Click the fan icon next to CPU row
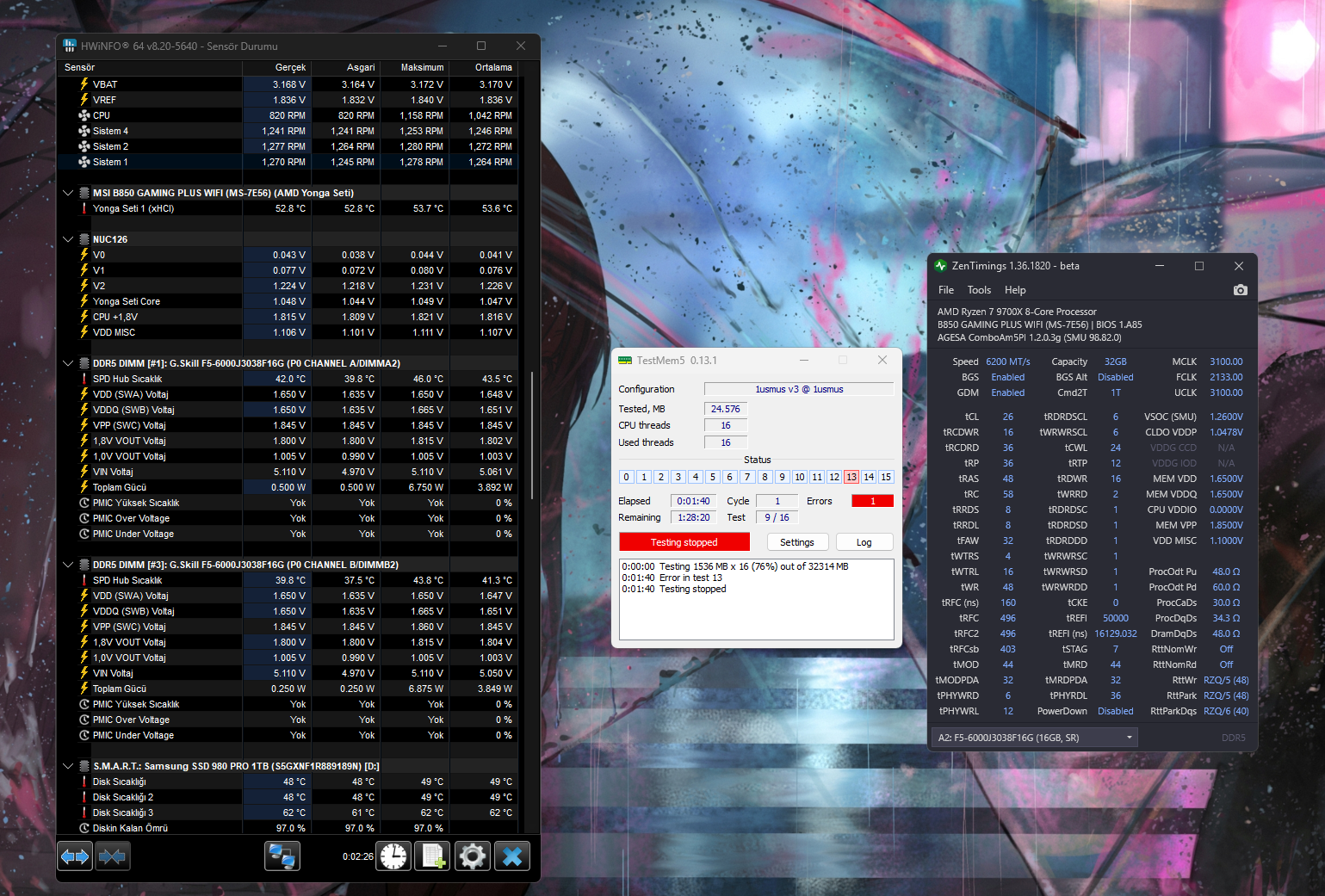This screenshot has width=1325, height=896. 84,115
